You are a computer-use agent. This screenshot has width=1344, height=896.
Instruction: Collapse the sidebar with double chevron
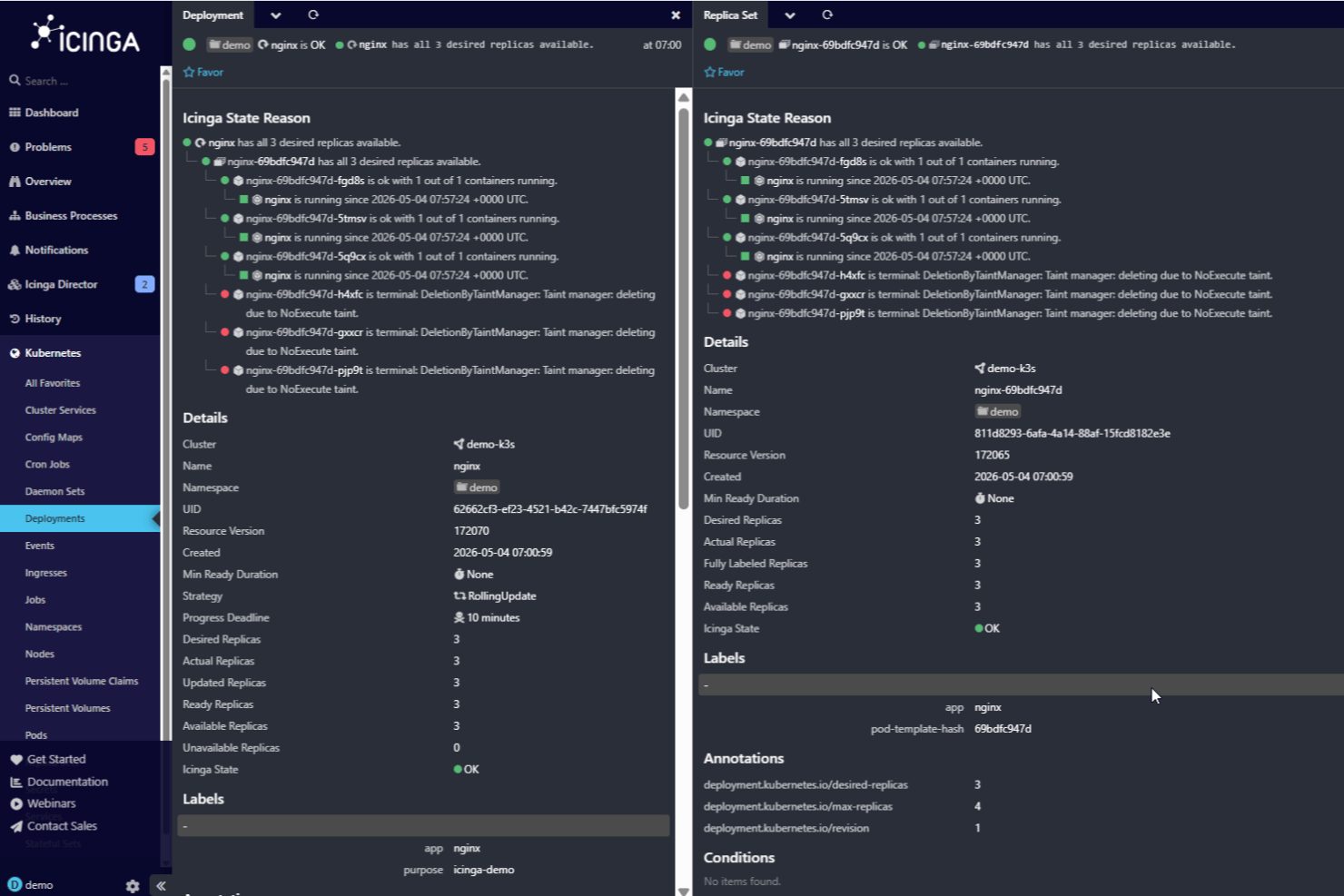point(161,886)
